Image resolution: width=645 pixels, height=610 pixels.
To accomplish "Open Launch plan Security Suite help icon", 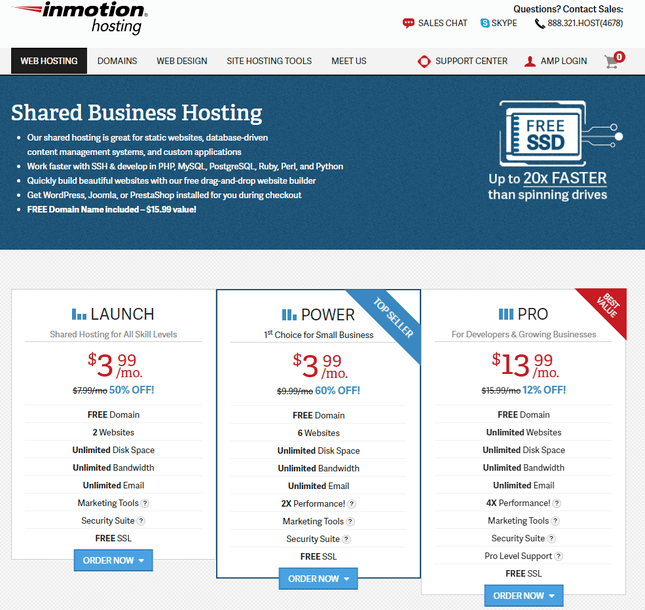I will pyautogui.click(x=141, y=521).
